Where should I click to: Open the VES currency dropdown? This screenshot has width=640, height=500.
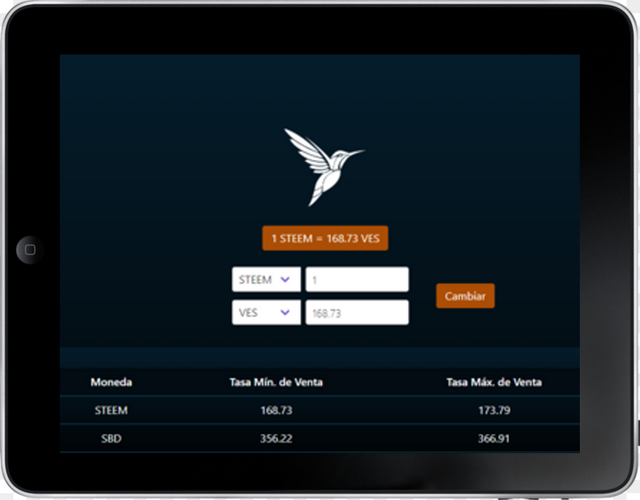tap(266, 313)
